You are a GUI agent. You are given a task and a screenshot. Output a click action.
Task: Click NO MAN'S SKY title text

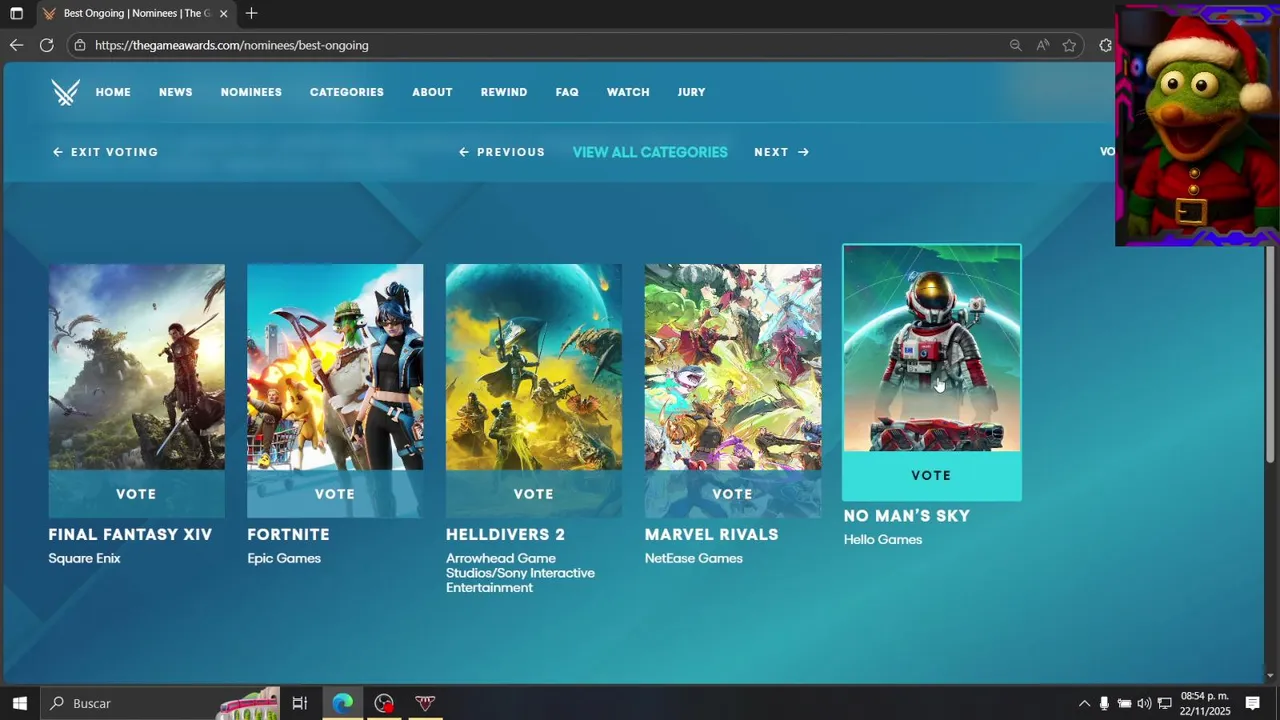click(907, 516)
